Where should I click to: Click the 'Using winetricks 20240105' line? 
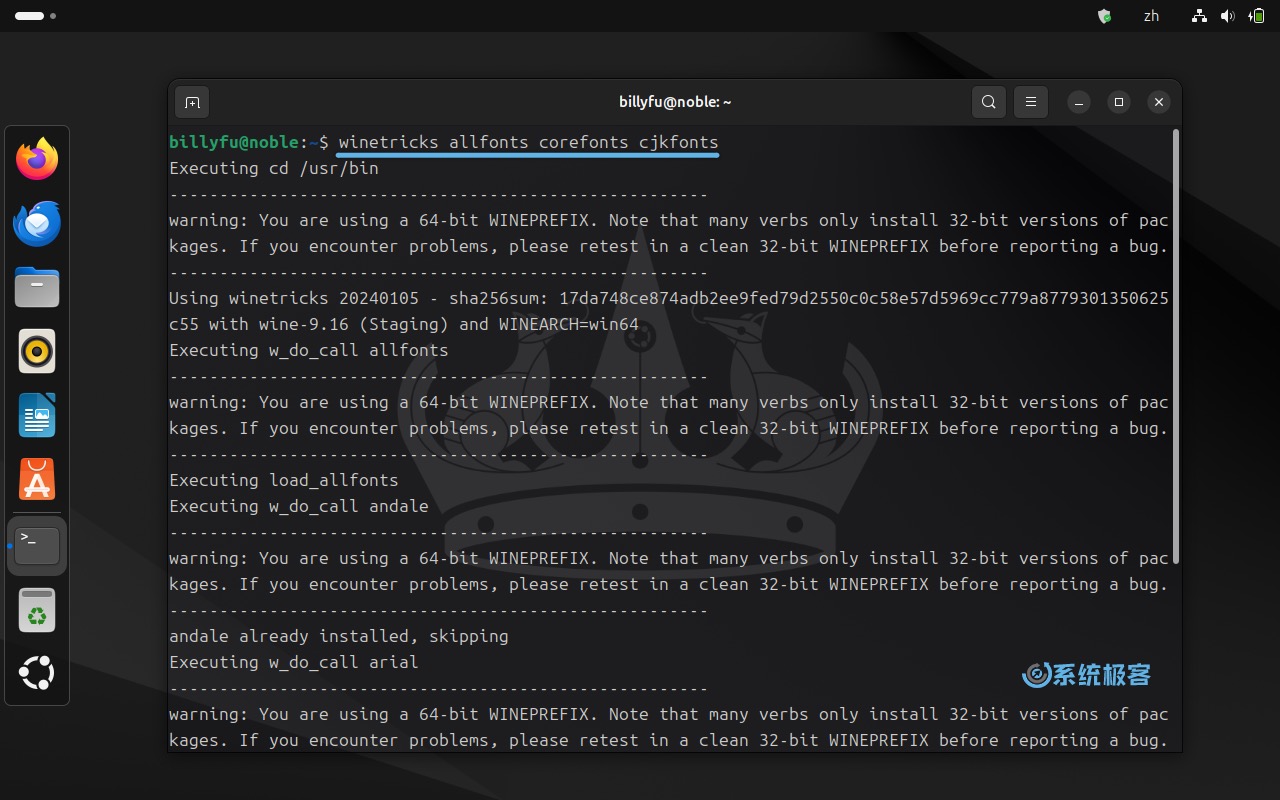(x=669, y=298)
